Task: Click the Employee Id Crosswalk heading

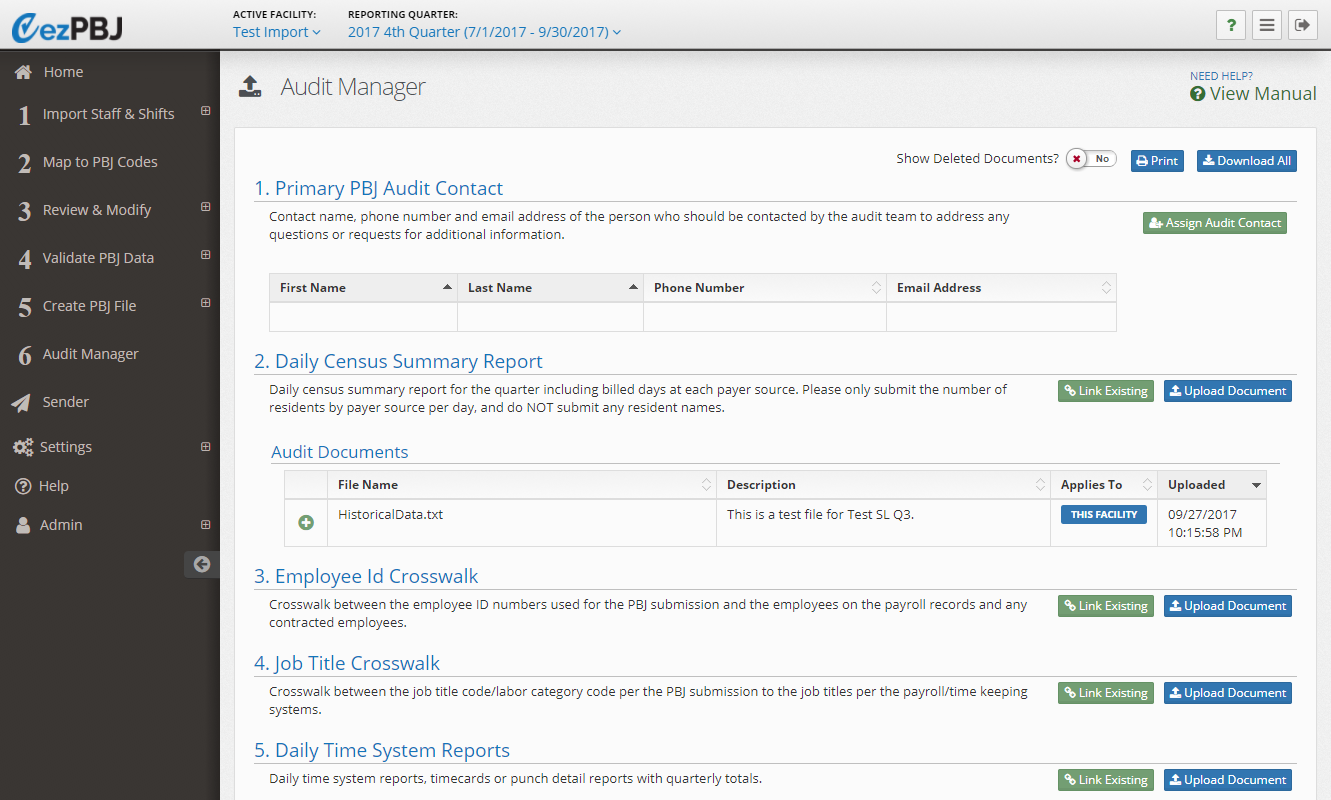Action: (x=366, y=577)
